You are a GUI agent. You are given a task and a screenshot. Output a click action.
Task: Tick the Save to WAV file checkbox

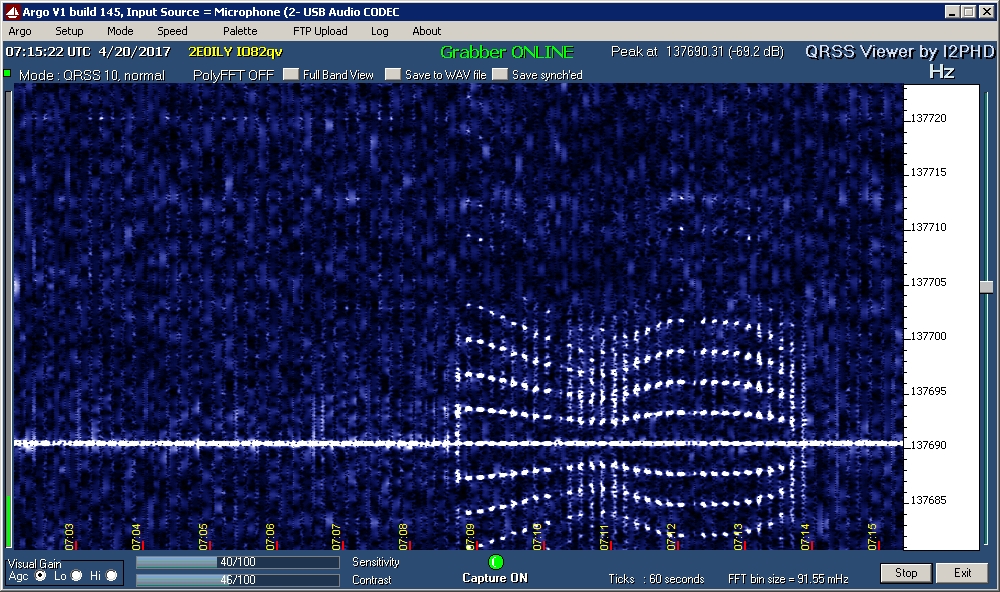click(393, 74)
